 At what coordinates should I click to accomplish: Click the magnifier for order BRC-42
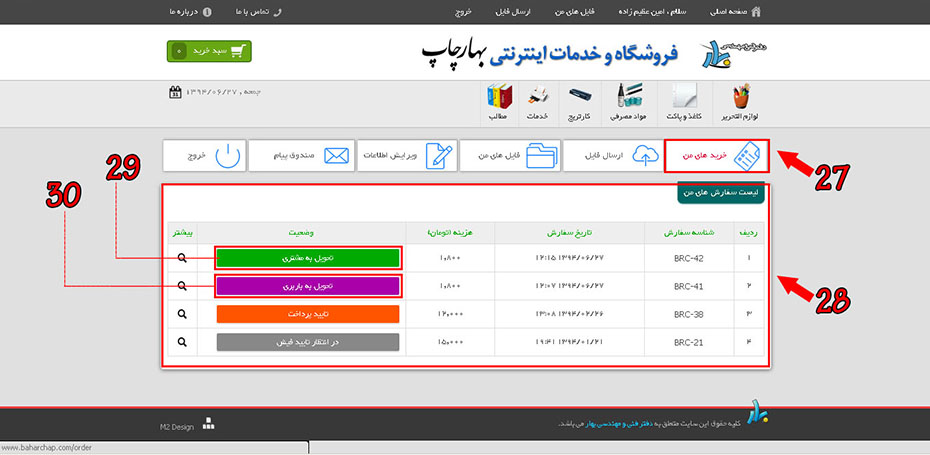[182, 258]
